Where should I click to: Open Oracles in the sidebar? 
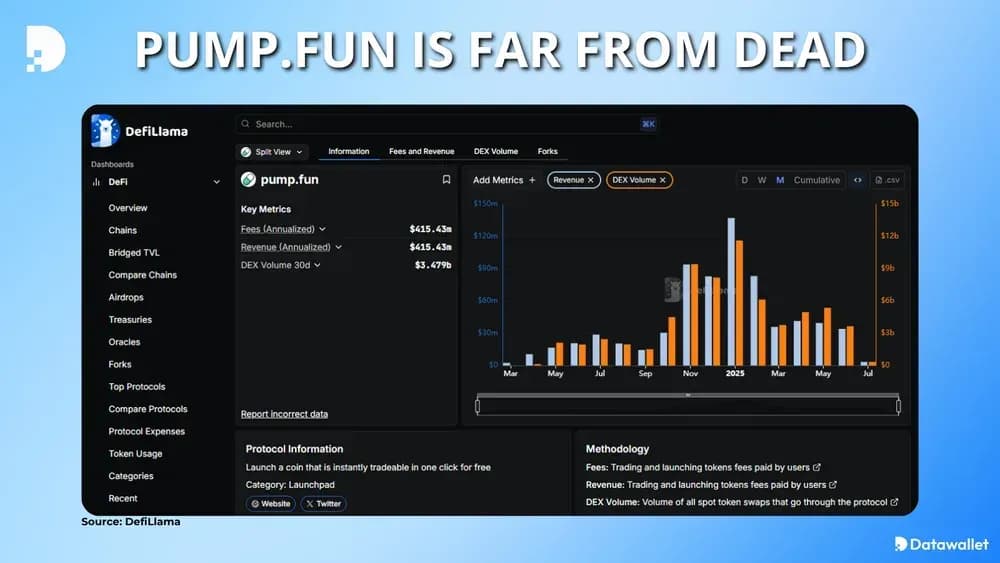124,342
